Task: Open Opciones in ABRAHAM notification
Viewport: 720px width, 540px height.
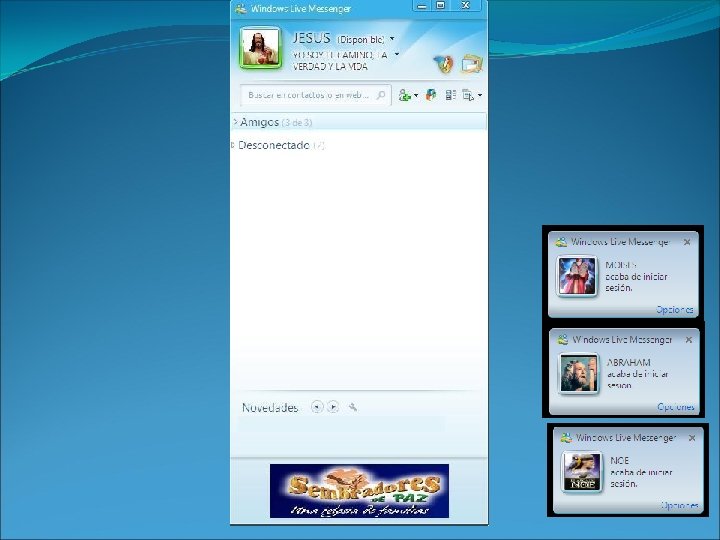Action: click(x=676, y=407)
